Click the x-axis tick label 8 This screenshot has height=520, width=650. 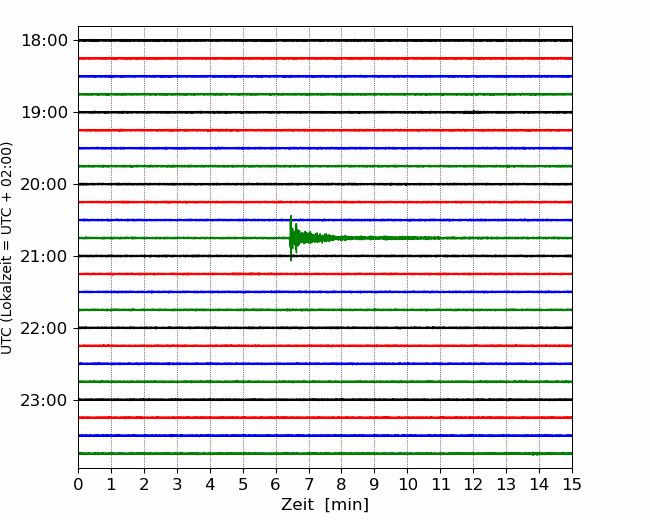pos(342,484)
